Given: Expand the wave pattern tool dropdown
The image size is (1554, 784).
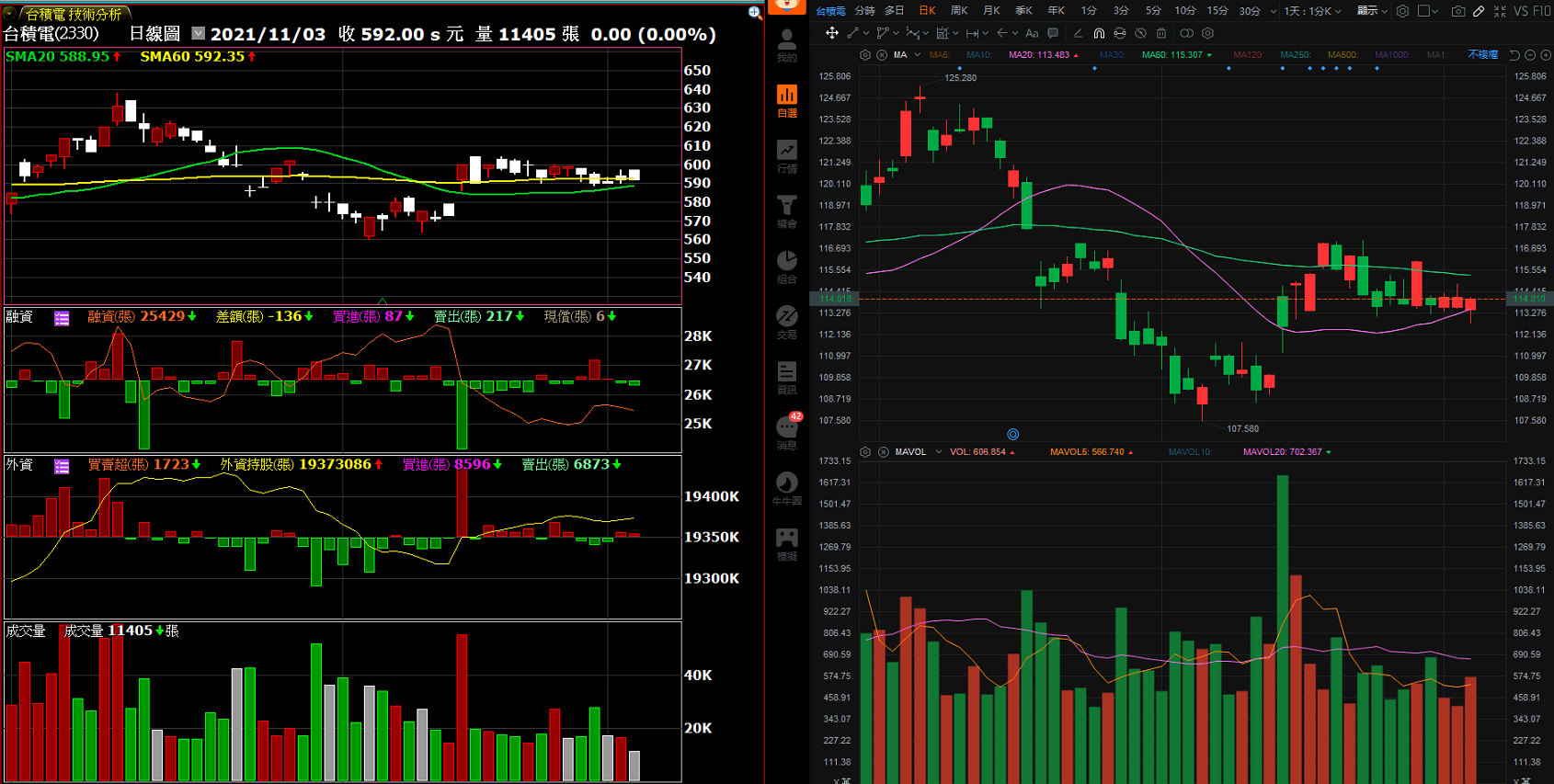Looking at the screenshot, I should [926, 33].
